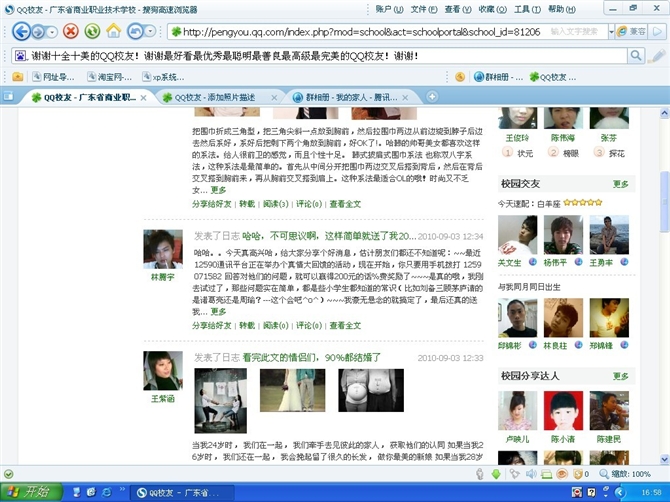Stop page loading with red X icon
The width and height of the screenshot is (670, 502).
click(x=71, y=31)
